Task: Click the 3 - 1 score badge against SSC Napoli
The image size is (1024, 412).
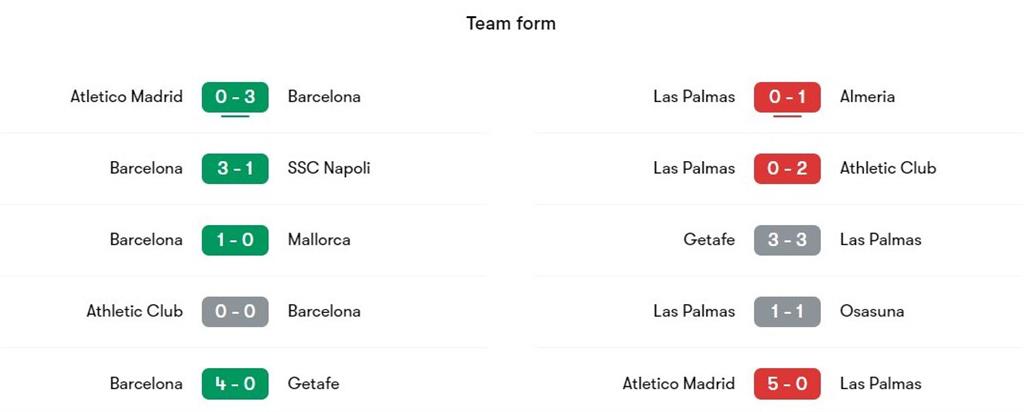Action: coord(235,168)
